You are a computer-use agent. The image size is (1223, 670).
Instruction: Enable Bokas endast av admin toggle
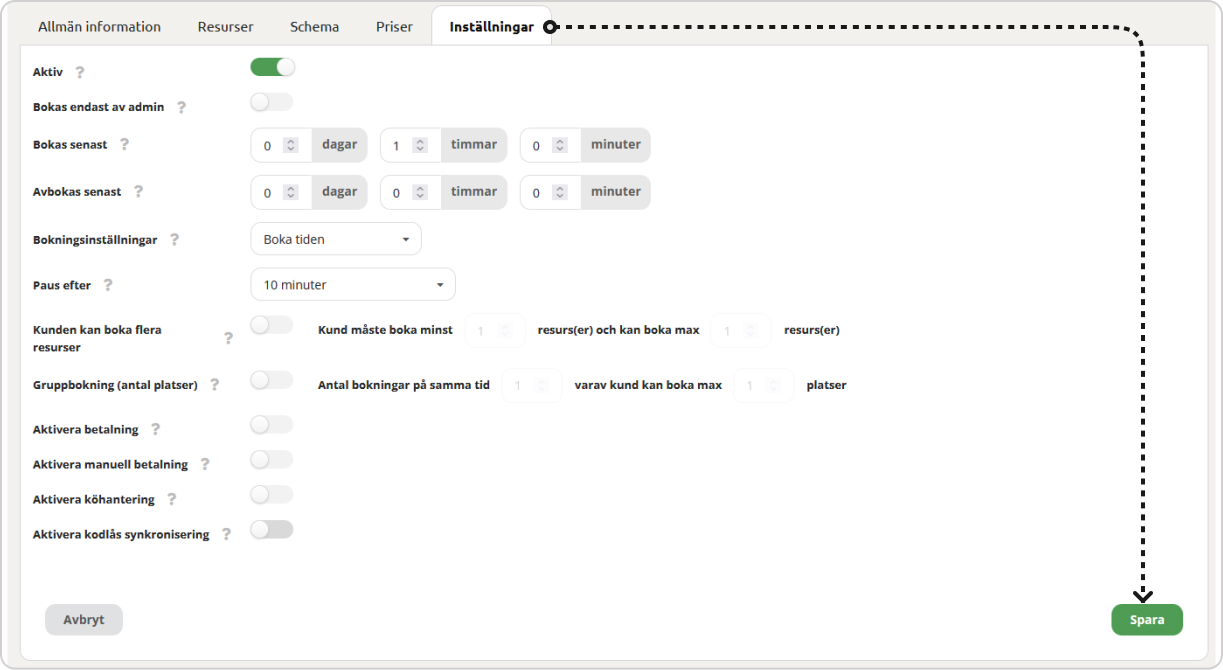271,102
